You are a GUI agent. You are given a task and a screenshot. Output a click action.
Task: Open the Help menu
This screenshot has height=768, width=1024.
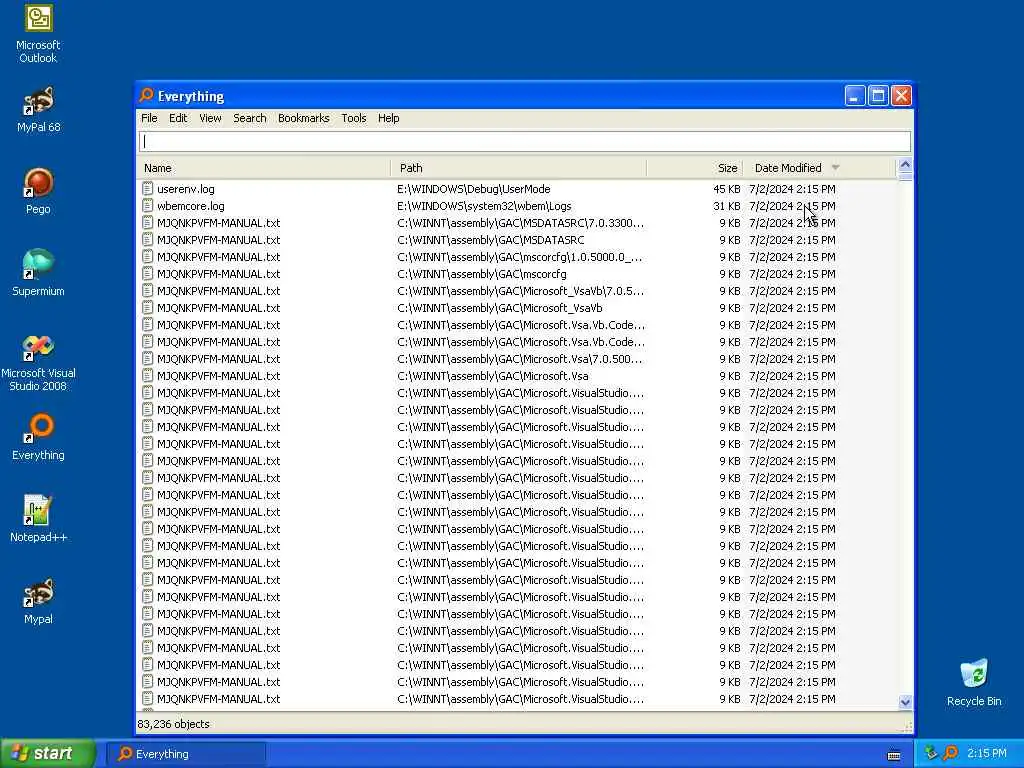click(x=389, y=118)
